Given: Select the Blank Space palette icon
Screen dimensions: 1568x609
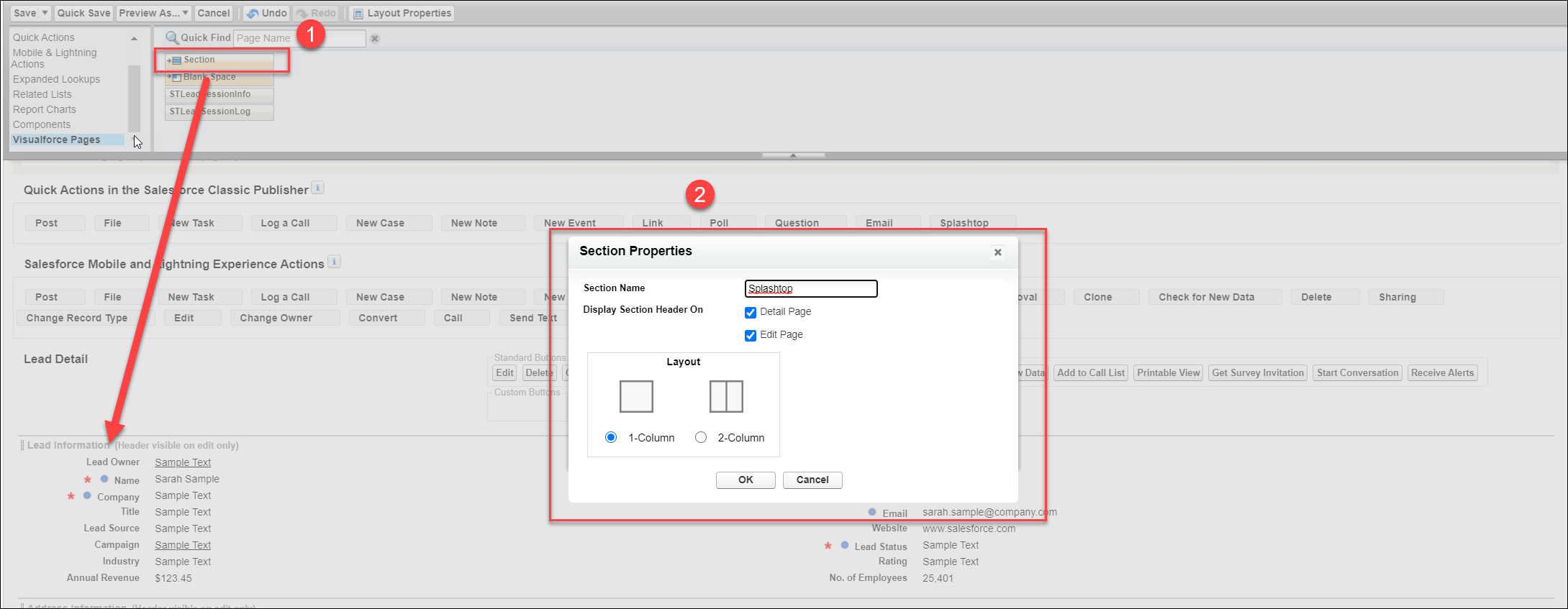Looking at the screenshot, I should pos(175,78).
